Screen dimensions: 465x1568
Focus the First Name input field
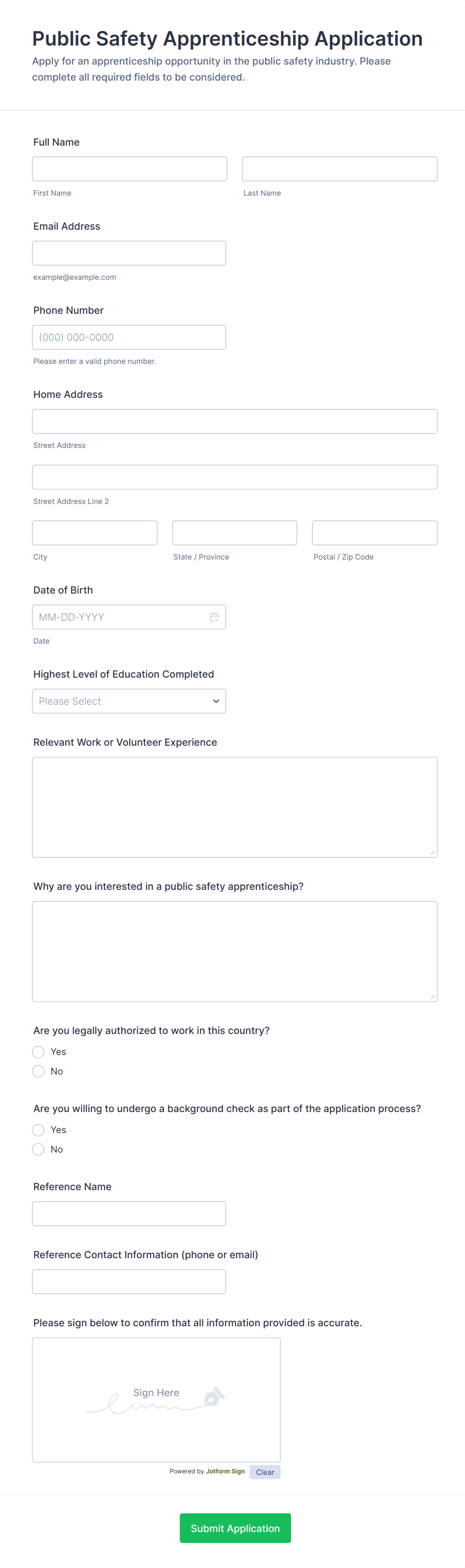(129, 169)
